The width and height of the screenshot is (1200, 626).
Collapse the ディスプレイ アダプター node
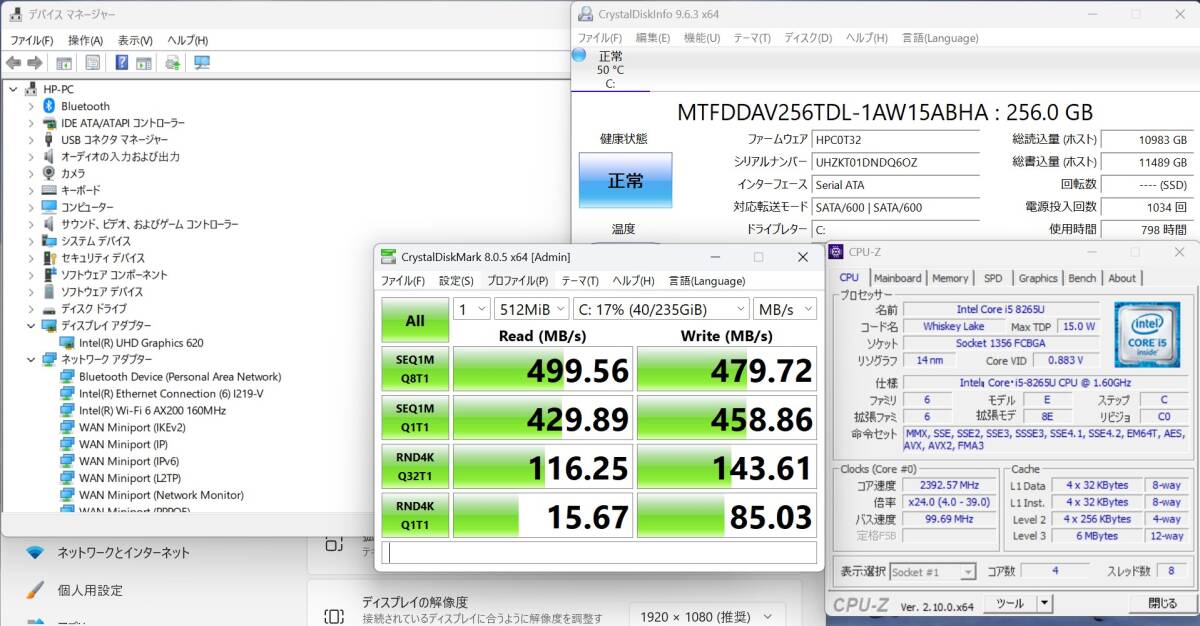point(31,326)
